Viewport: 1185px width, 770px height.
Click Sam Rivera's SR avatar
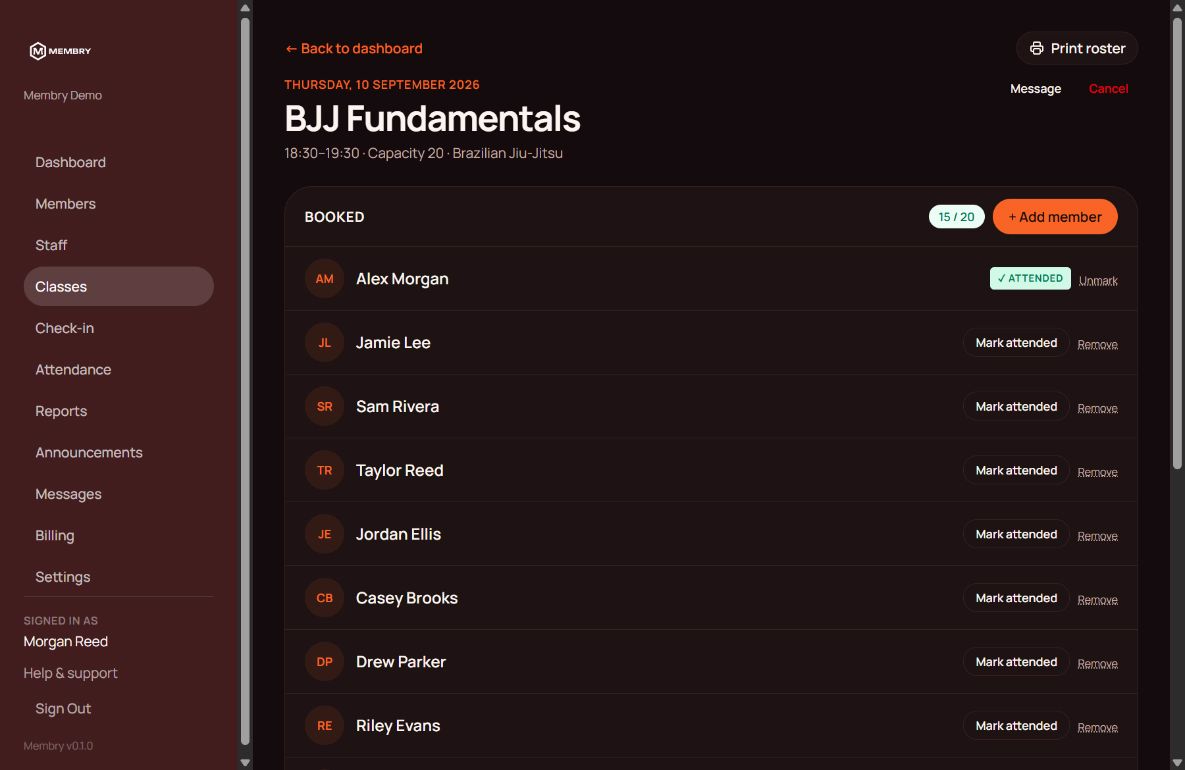tap(324, 407)
